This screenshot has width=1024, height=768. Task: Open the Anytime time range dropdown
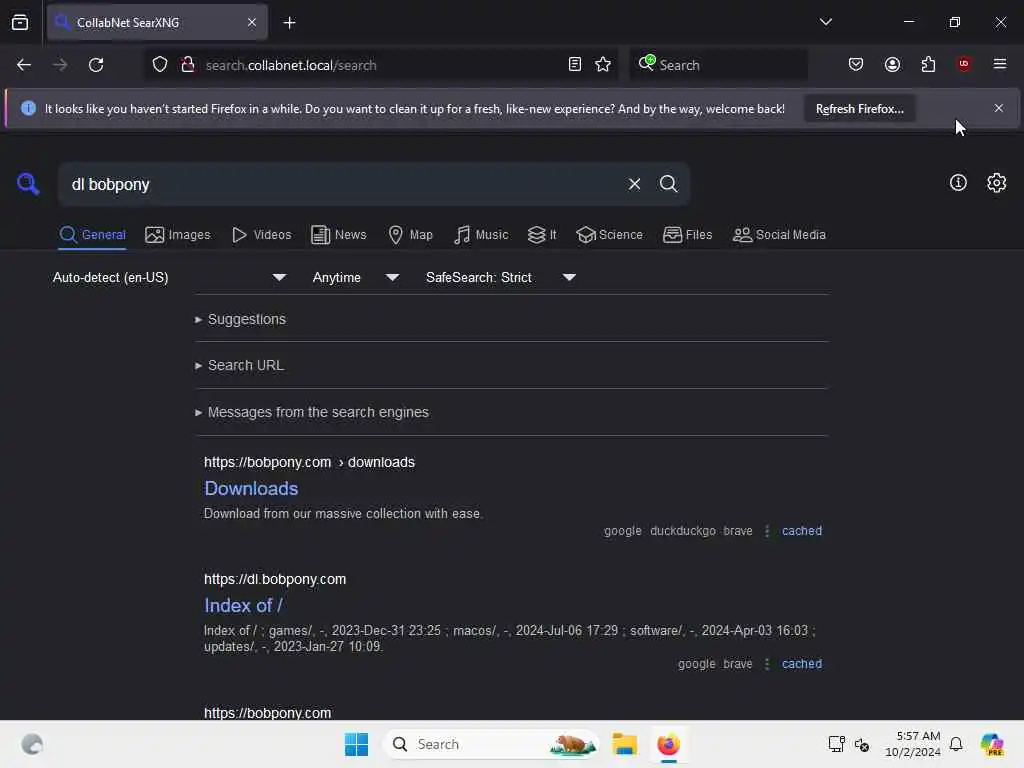click(355, 278)
